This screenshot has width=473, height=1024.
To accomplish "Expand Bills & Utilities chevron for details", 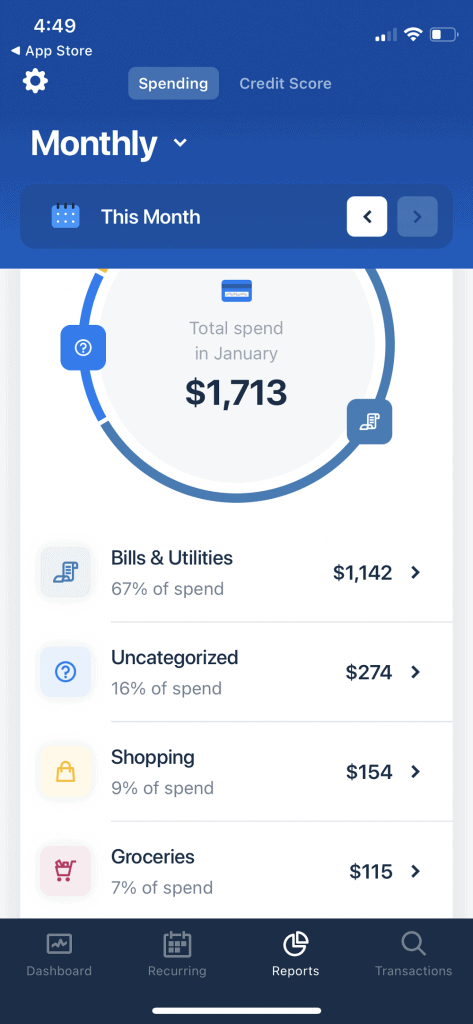I will coord(415,573).
